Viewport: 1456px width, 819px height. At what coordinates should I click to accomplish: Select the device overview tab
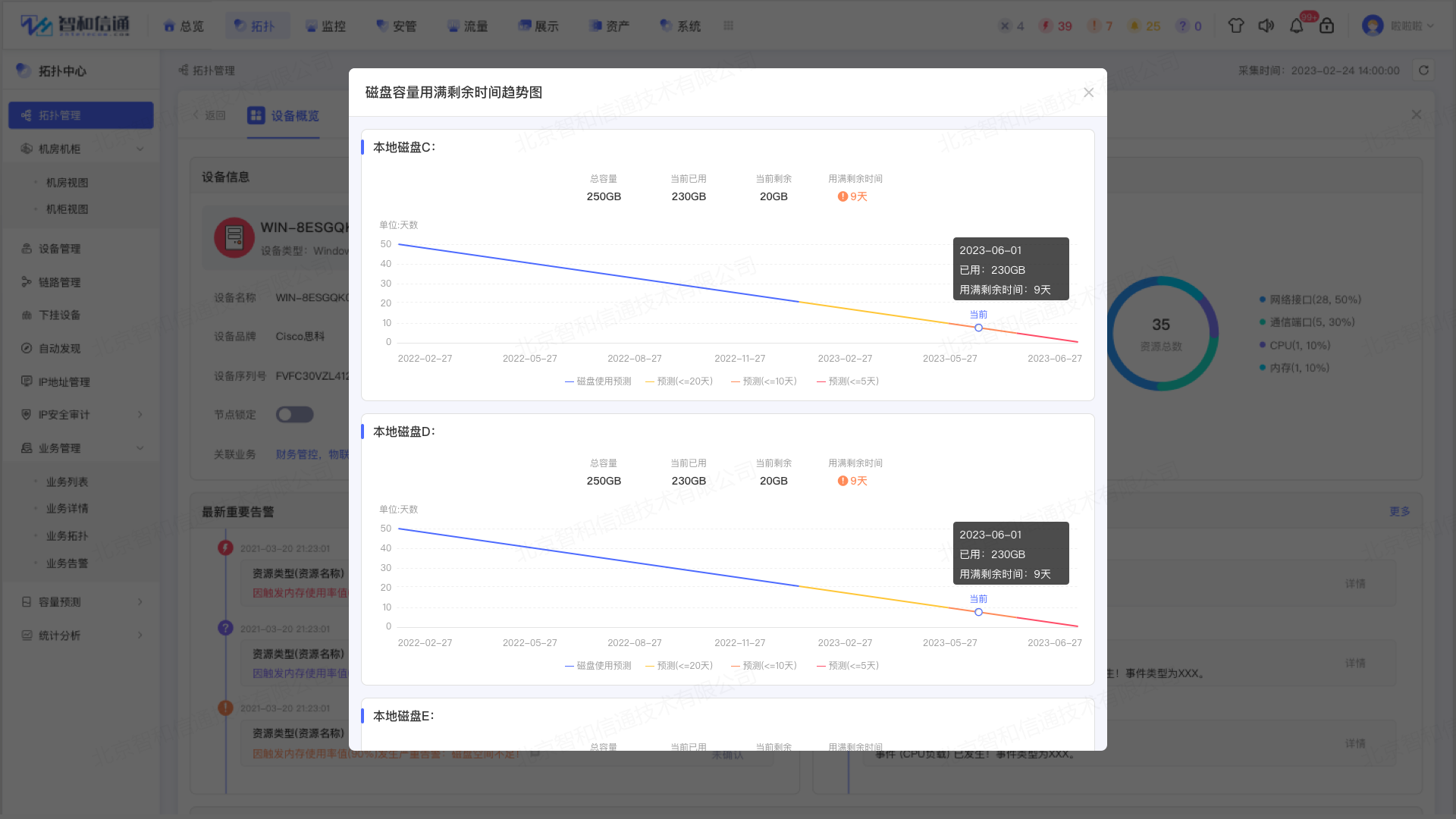click(284, 116)
